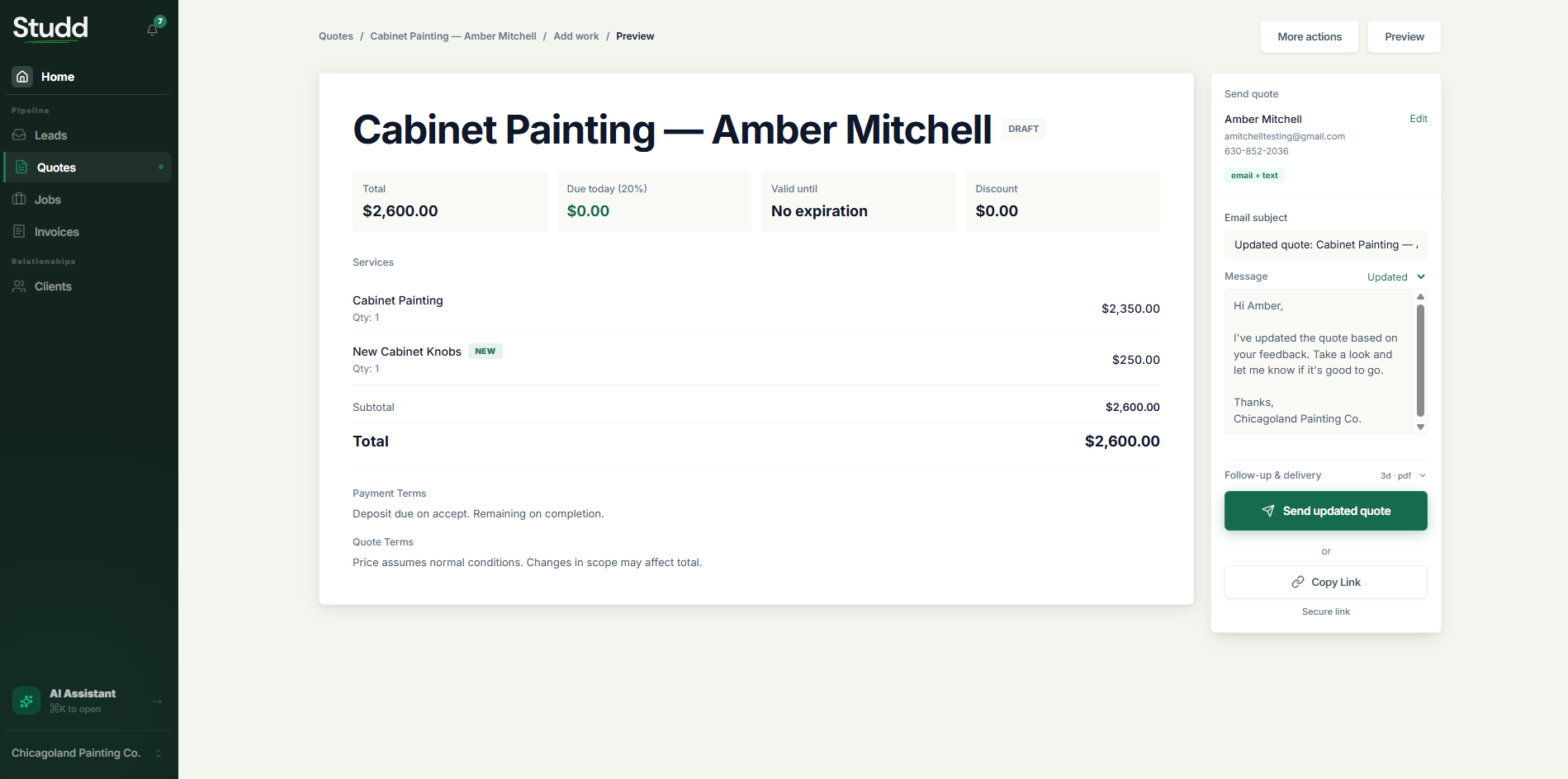The width and height of the screenshot is (1568, 779).
Task: Open Leads inbox icon
Action: (19, 135)
